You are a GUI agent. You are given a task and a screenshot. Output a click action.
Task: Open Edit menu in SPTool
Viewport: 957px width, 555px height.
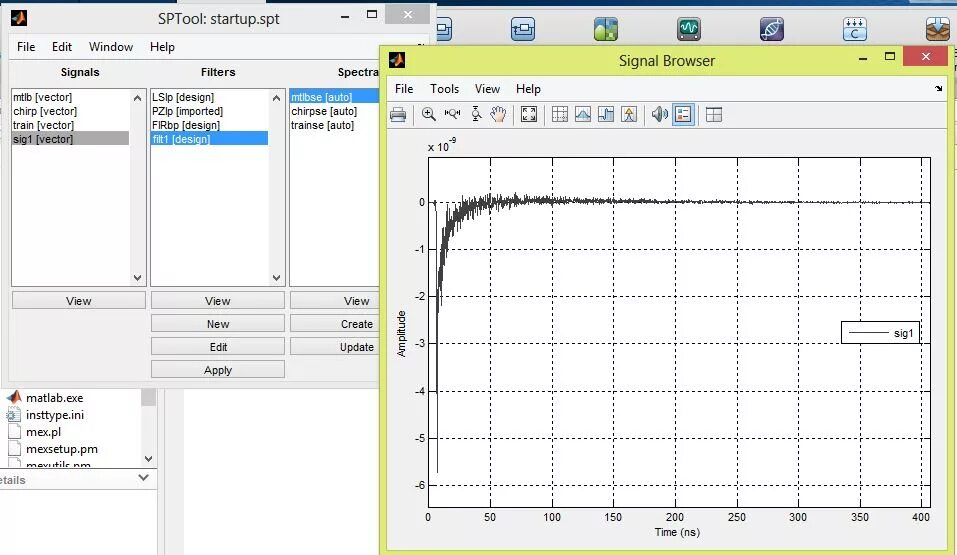coord(62,47)
